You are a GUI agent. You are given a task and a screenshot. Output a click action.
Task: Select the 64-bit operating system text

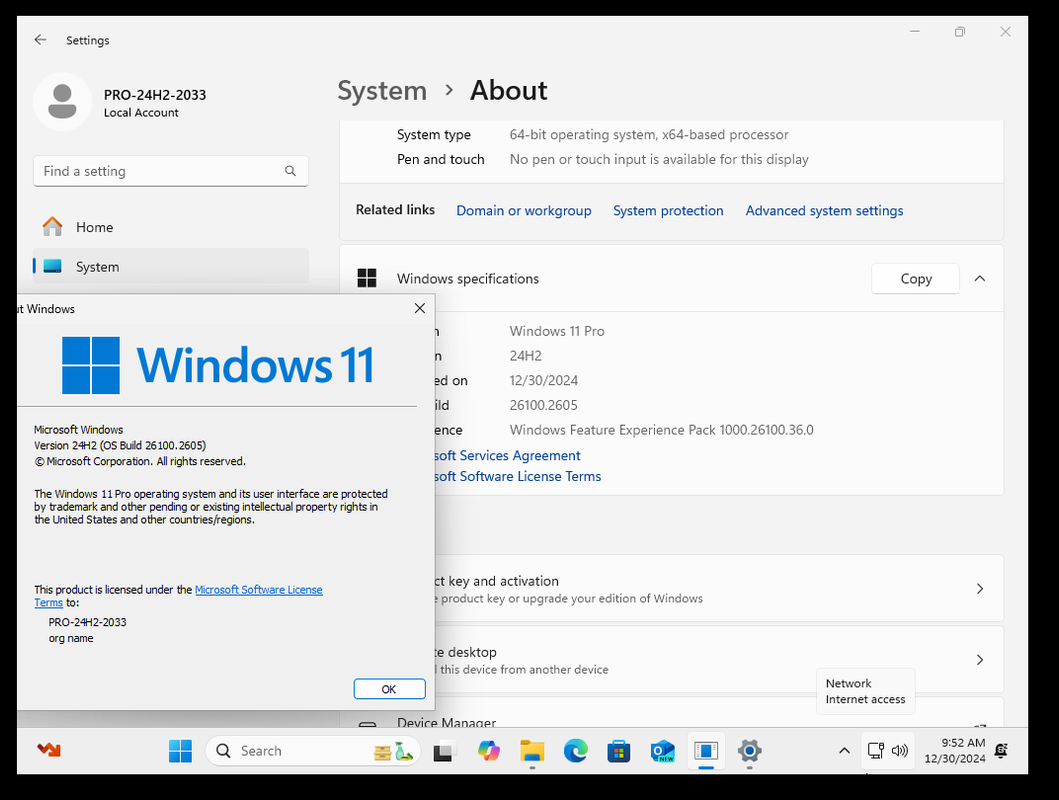(649, 134)
